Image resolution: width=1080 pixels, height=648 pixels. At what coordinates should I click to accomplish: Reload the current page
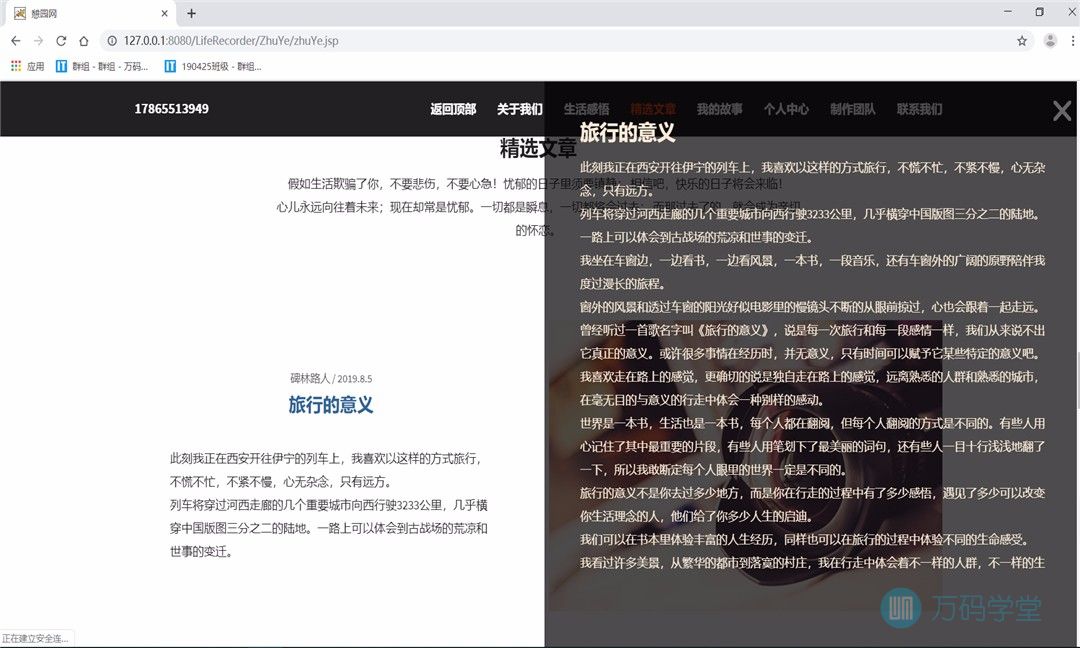click(61, 41)
